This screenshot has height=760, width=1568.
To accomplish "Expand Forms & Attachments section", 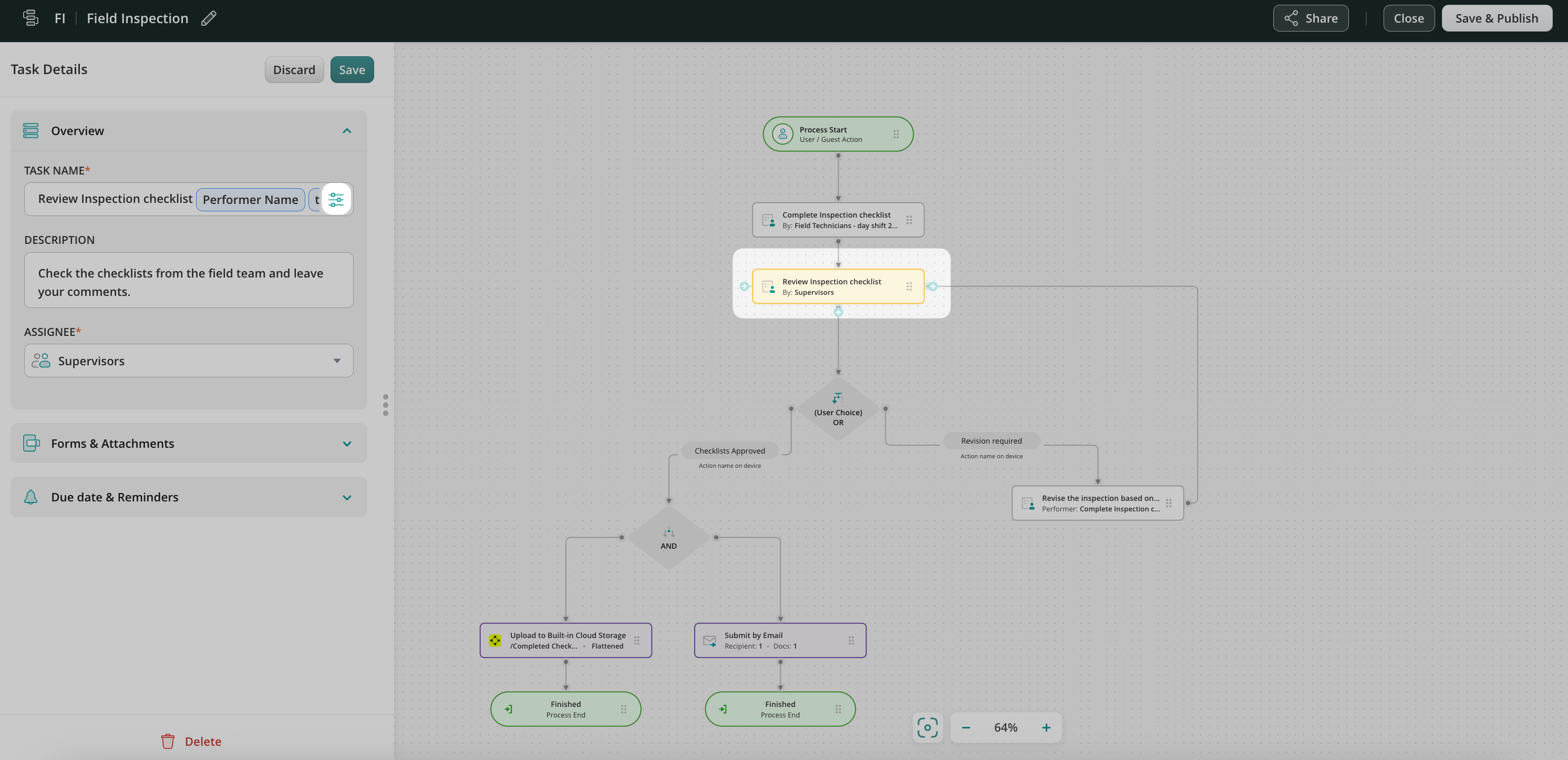I will click(347, 444).
